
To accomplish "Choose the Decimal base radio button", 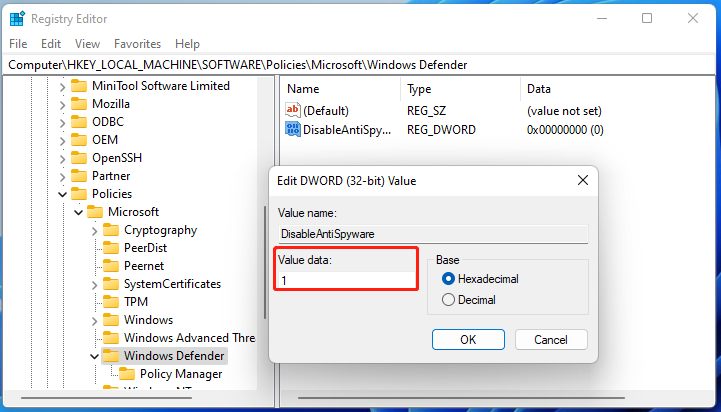I will click(448, 299).
